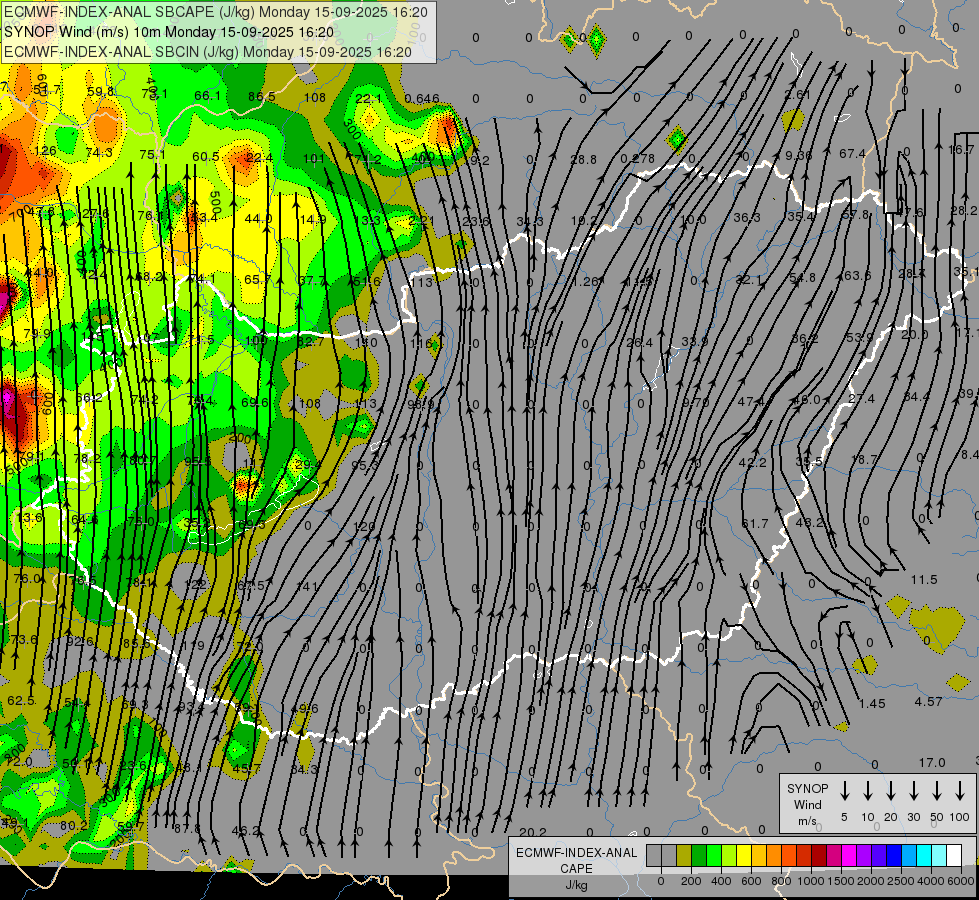
Task: Click the map value 33.9
Action: coord(695,342)
